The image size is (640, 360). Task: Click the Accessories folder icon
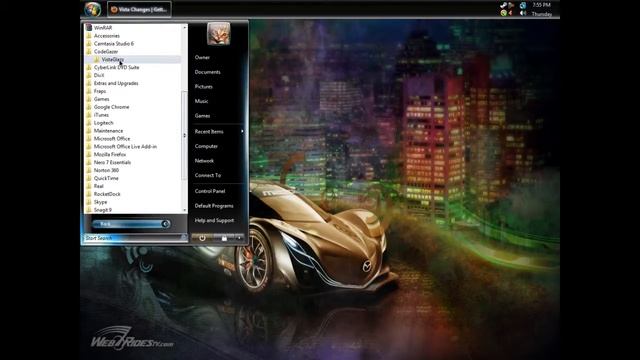pos(89,36)
